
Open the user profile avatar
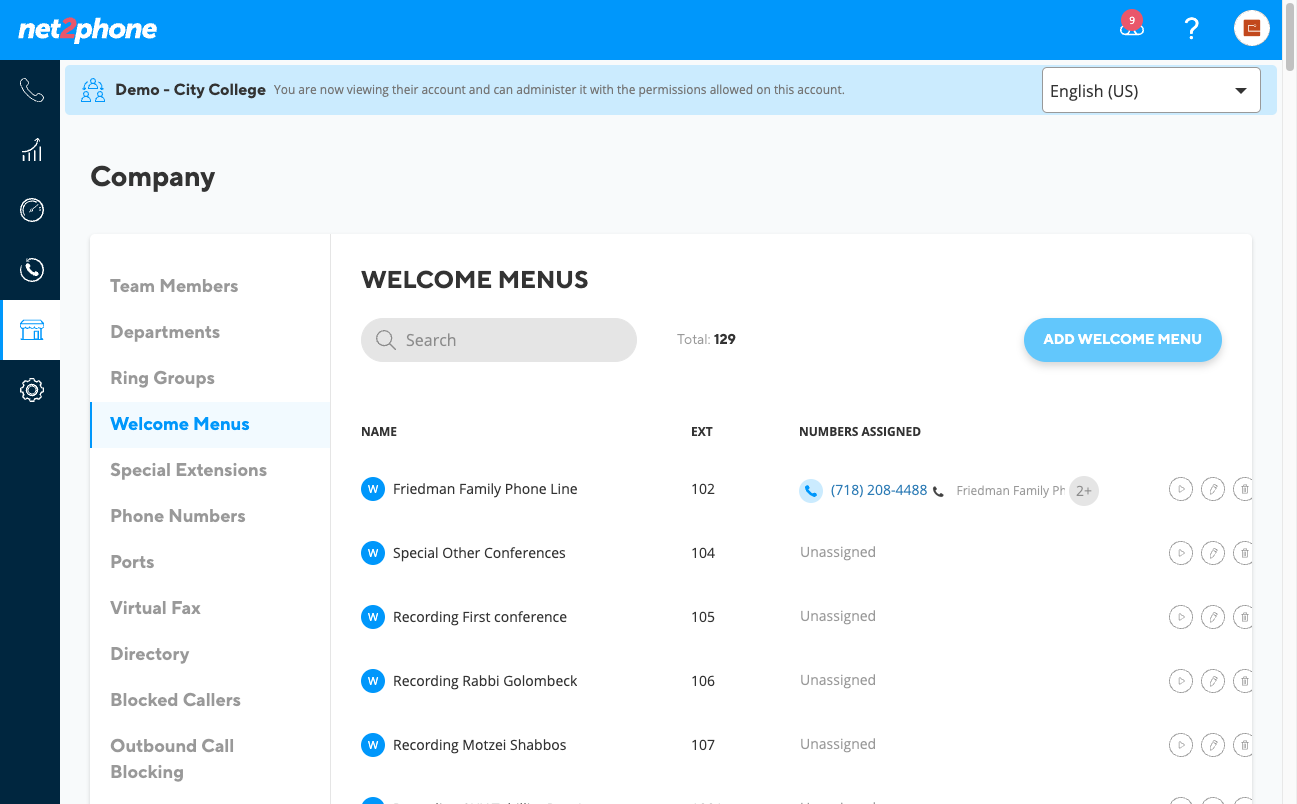coord(1252,28)
